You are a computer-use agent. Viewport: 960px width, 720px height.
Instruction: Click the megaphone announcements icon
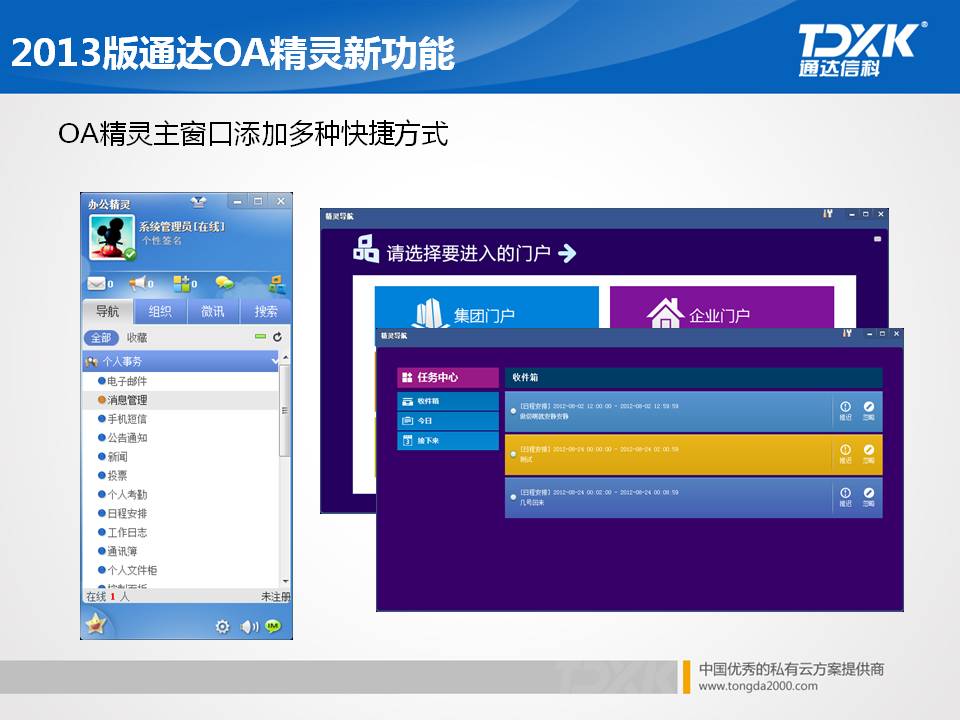[x=138, y=283]
